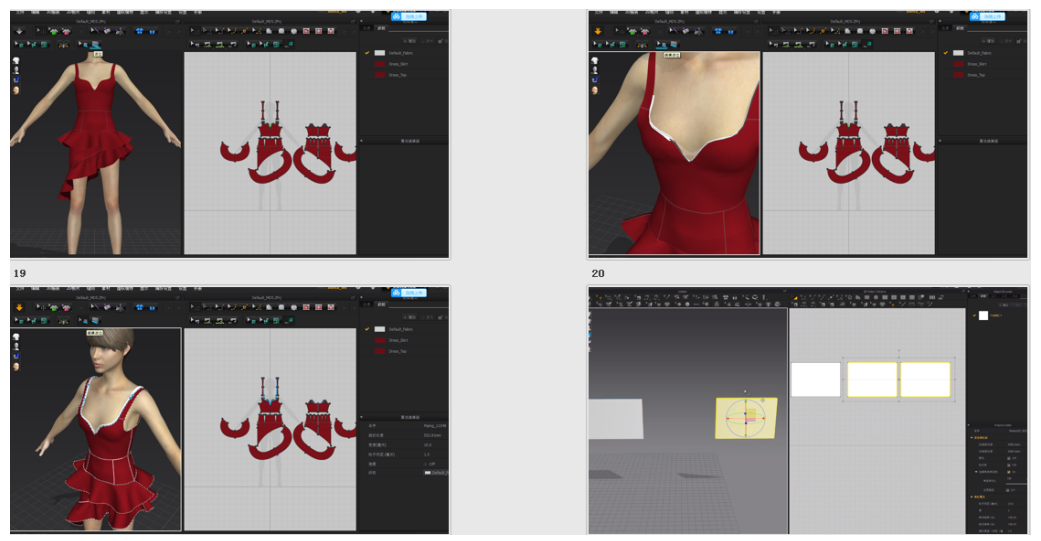The image size is (1041, 541).
Task: Open the fabric dropdown in the Piping property panel
Action: [435, 472]
